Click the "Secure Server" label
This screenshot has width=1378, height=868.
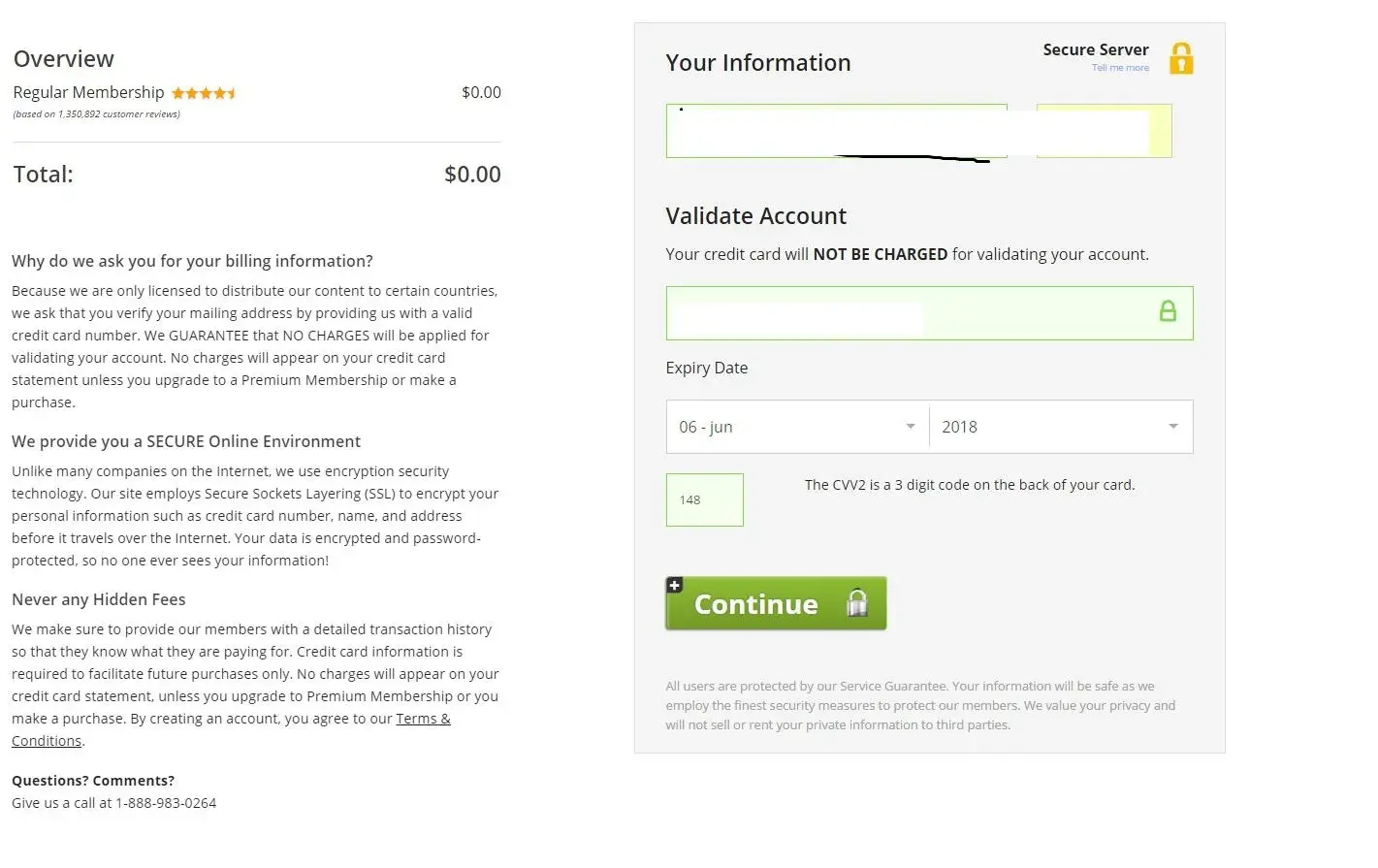pyautogui.click(x=1095, y=49)
